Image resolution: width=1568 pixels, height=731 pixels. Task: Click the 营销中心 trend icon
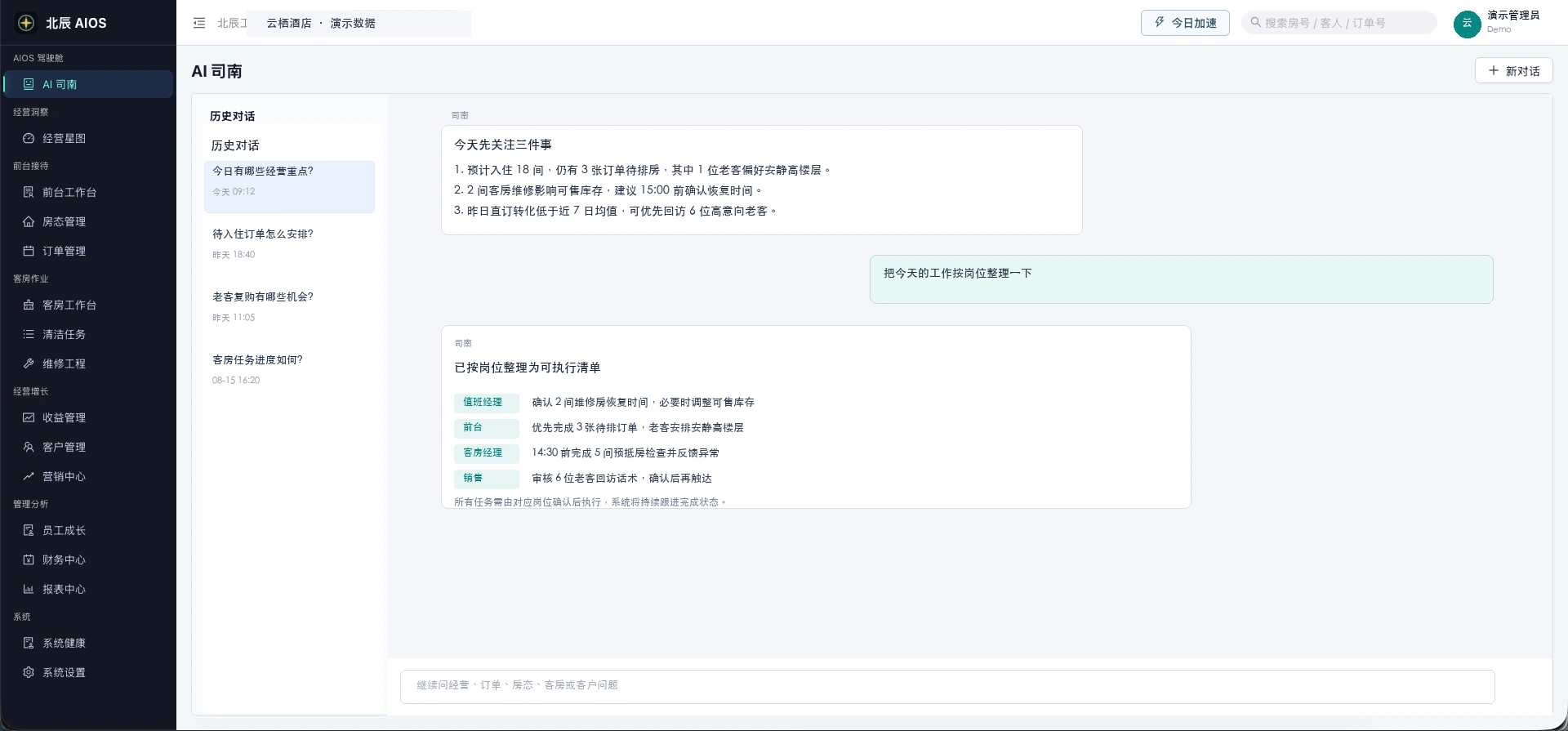coord(29,476)
